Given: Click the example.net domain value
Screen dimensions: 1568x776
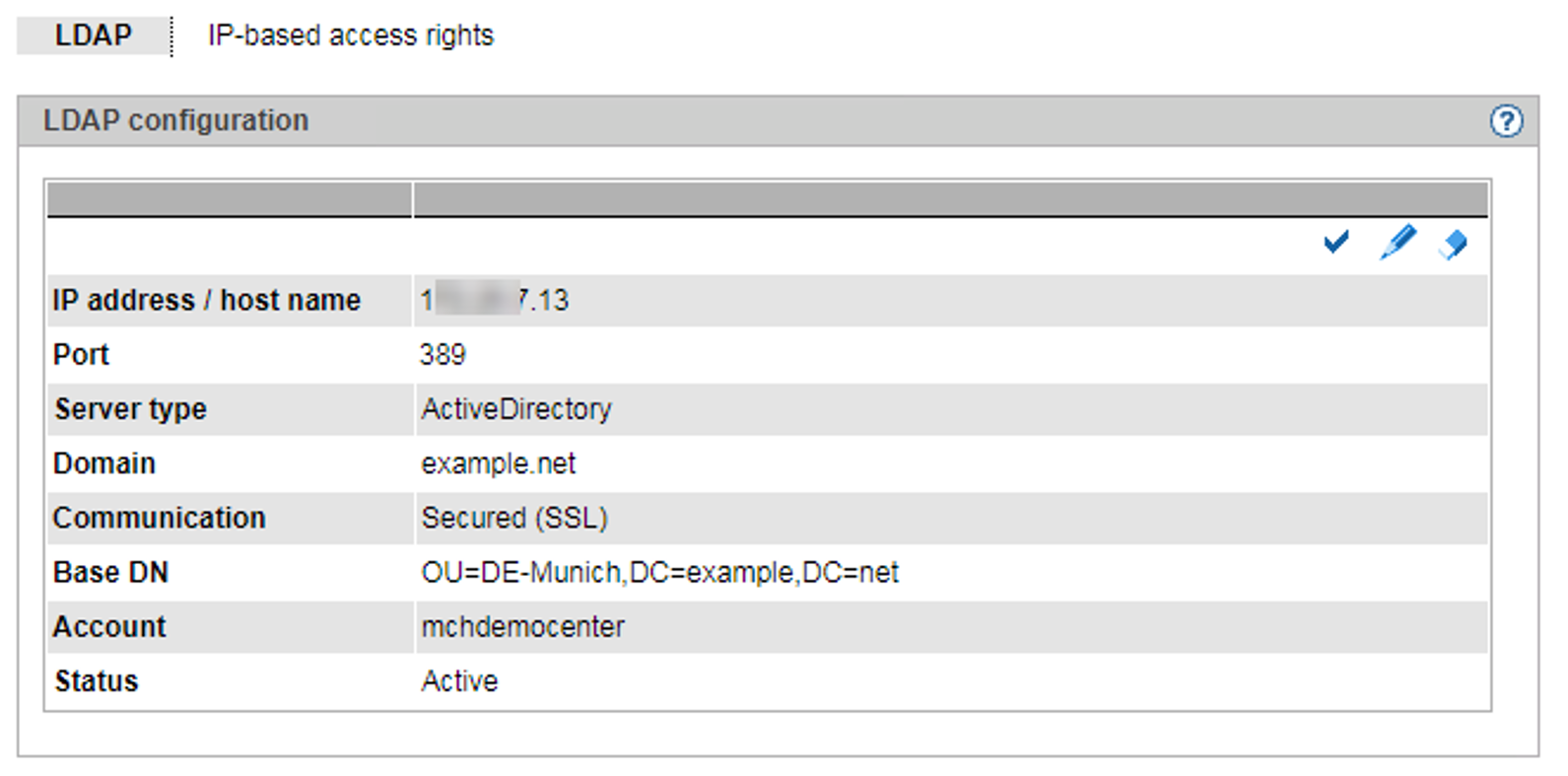Looking at the screenshot, I should click(x=498, y=463).
